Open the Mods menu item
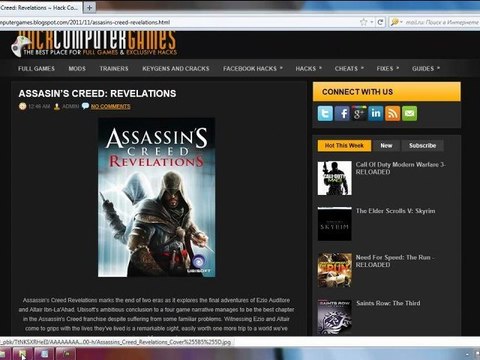480x360 pixels. (x=77, y=68)
